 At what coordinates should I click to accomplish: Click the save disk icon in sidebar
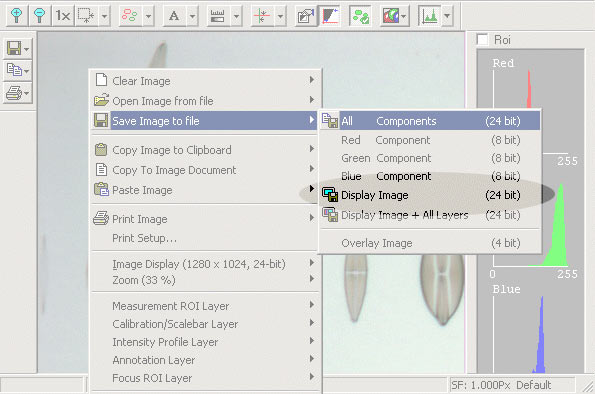pyautogui.click(x=14, y=49)
